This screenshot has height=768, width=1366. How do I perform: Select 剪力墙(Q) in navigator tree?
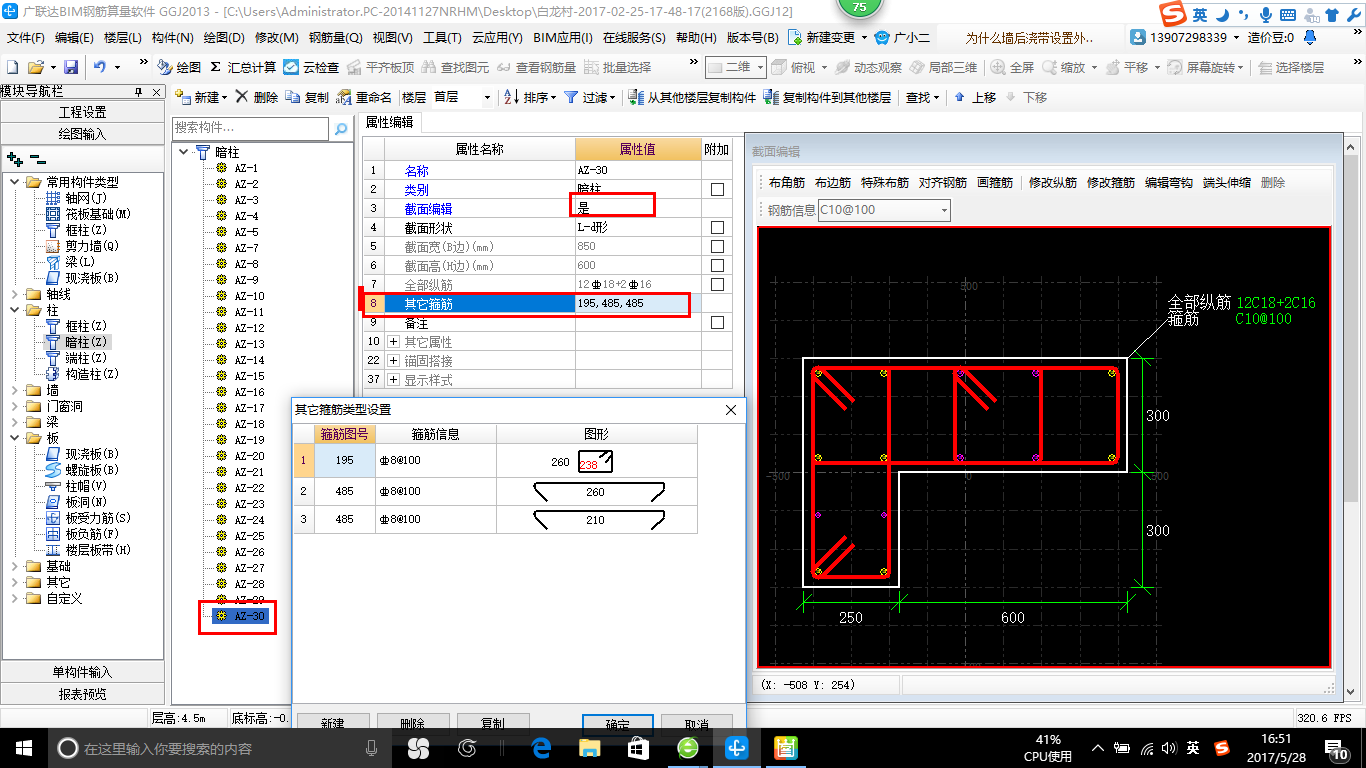click(x=92, y=246)
